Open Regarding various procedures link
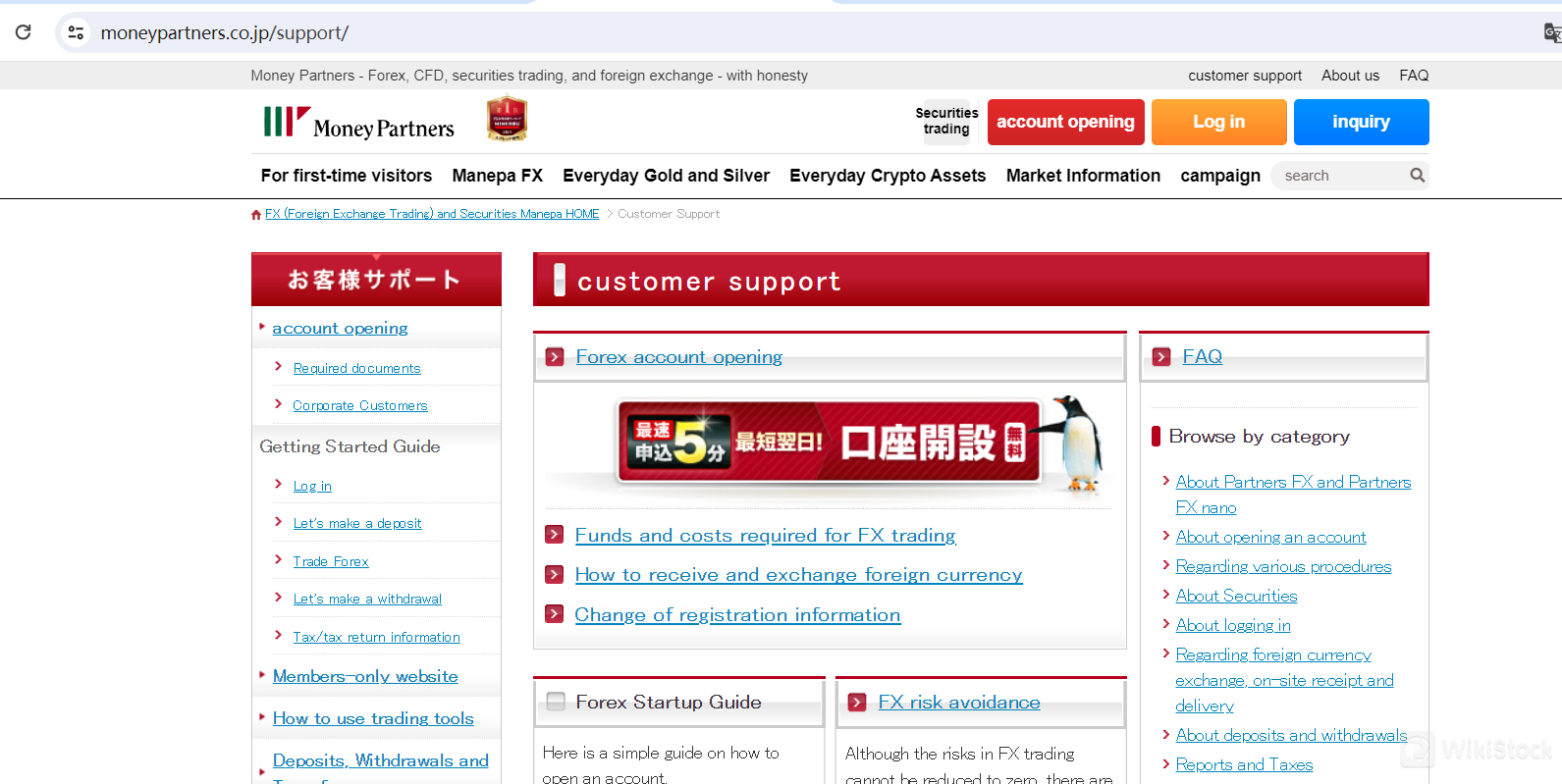The height and width of the screenshot is (784, 1562). (x=1283, y=567)
